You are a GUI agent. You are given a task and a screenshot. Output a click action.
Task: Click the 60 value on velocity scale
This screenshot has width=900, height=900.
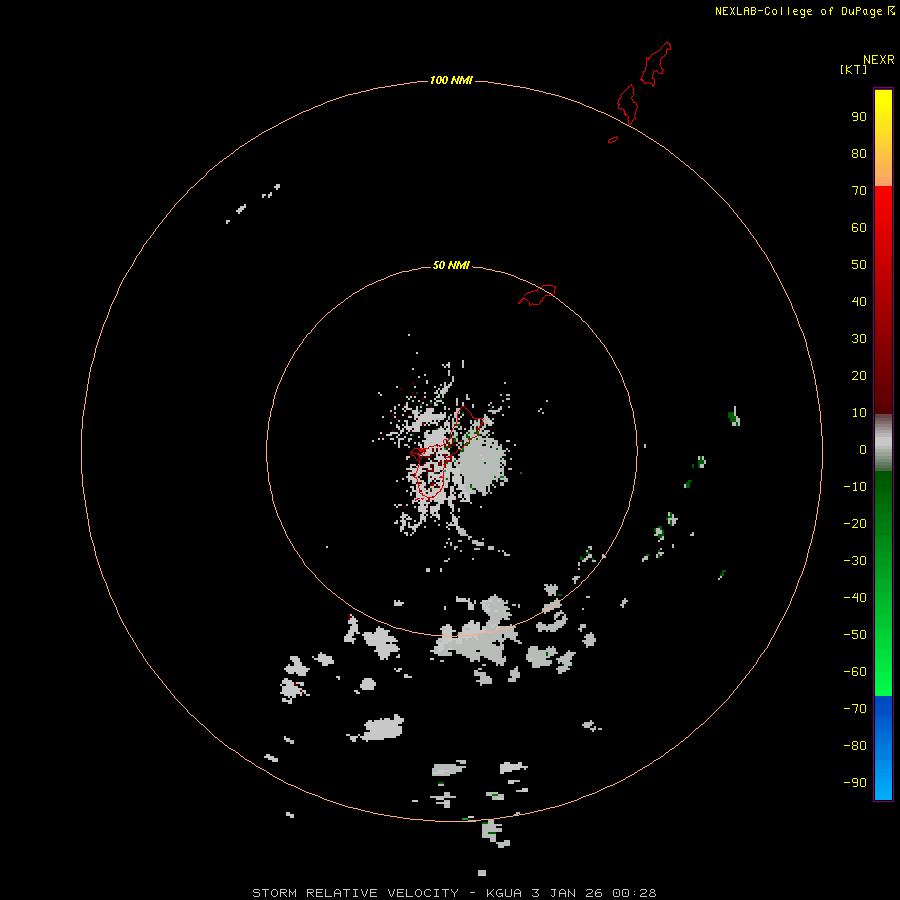coord(859,228)
